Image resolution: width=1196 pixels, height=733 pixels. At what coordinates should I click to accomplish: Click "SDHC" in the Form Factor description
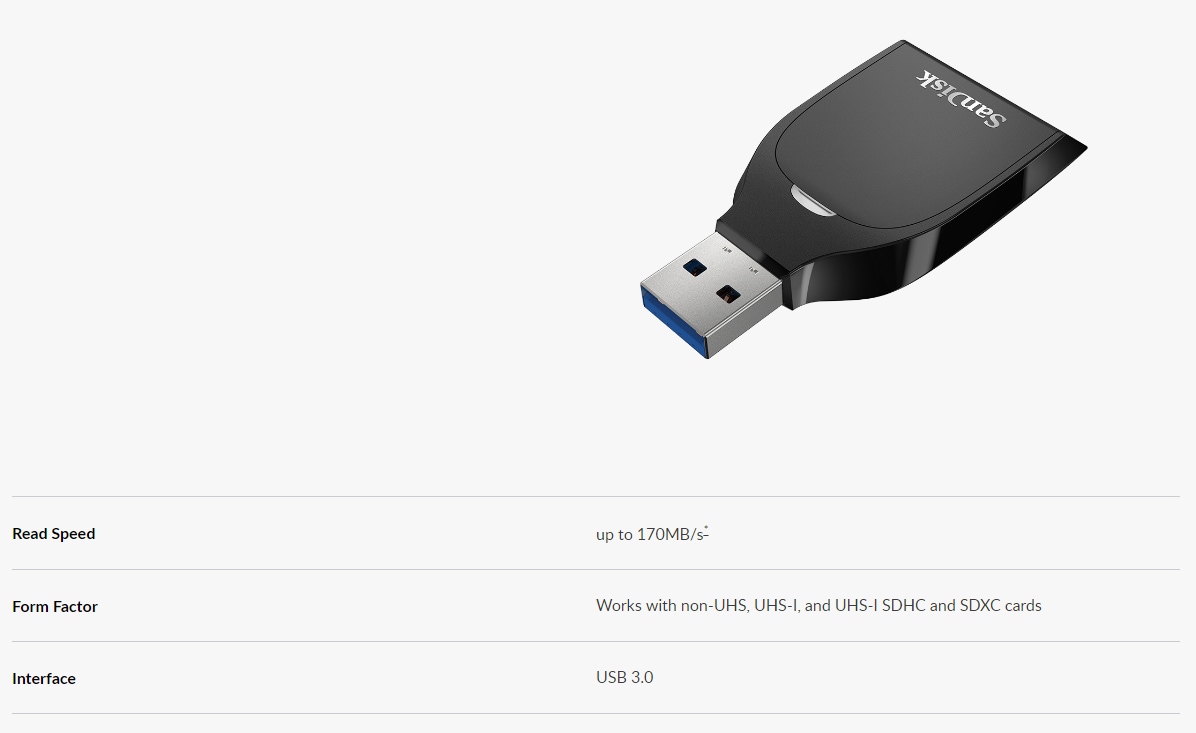tap(903, 606)
